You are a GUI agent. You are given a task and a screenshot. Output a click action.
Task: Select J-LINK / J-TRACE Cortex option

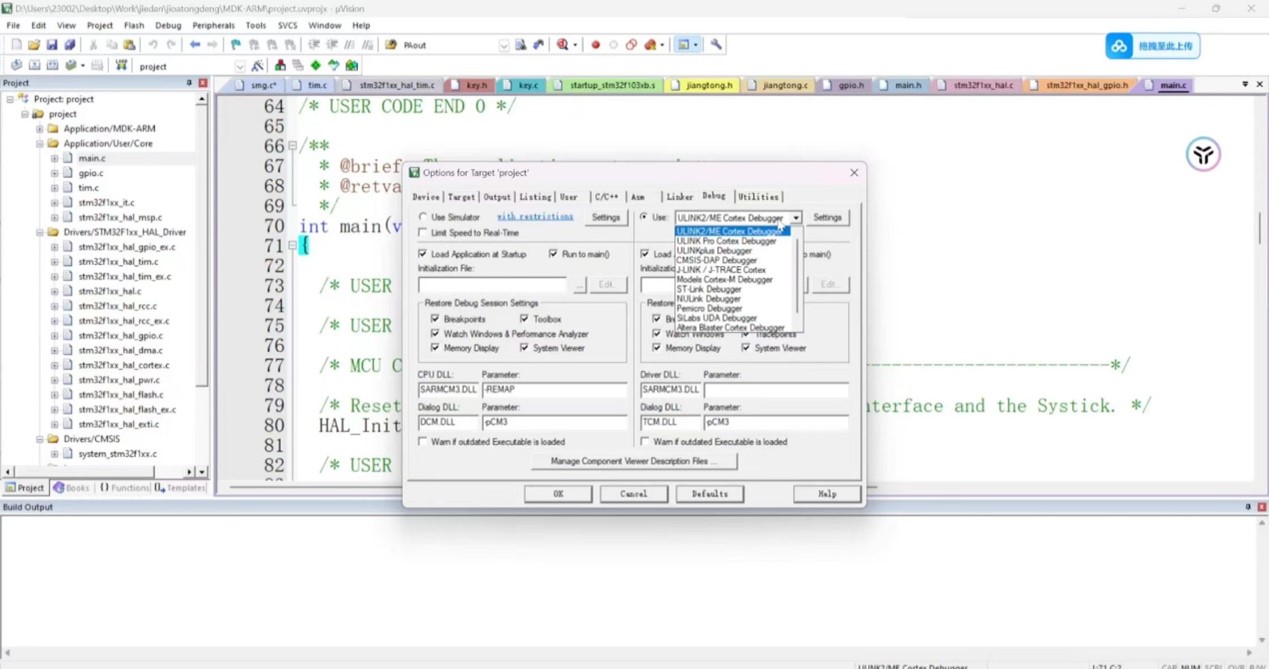[721, 270]
